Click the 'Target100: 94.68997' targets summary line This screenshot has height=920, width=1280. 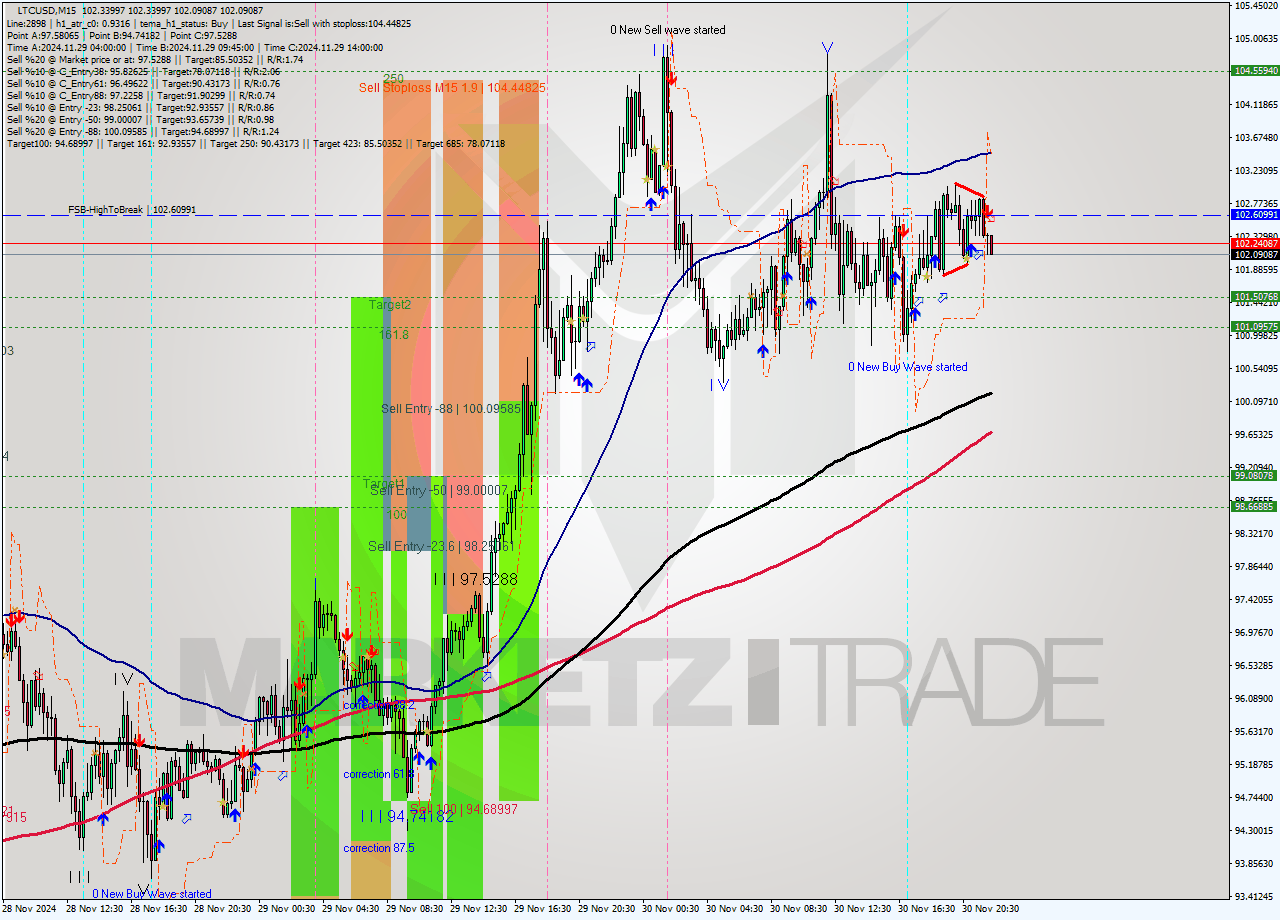click(x=255, y=144)
